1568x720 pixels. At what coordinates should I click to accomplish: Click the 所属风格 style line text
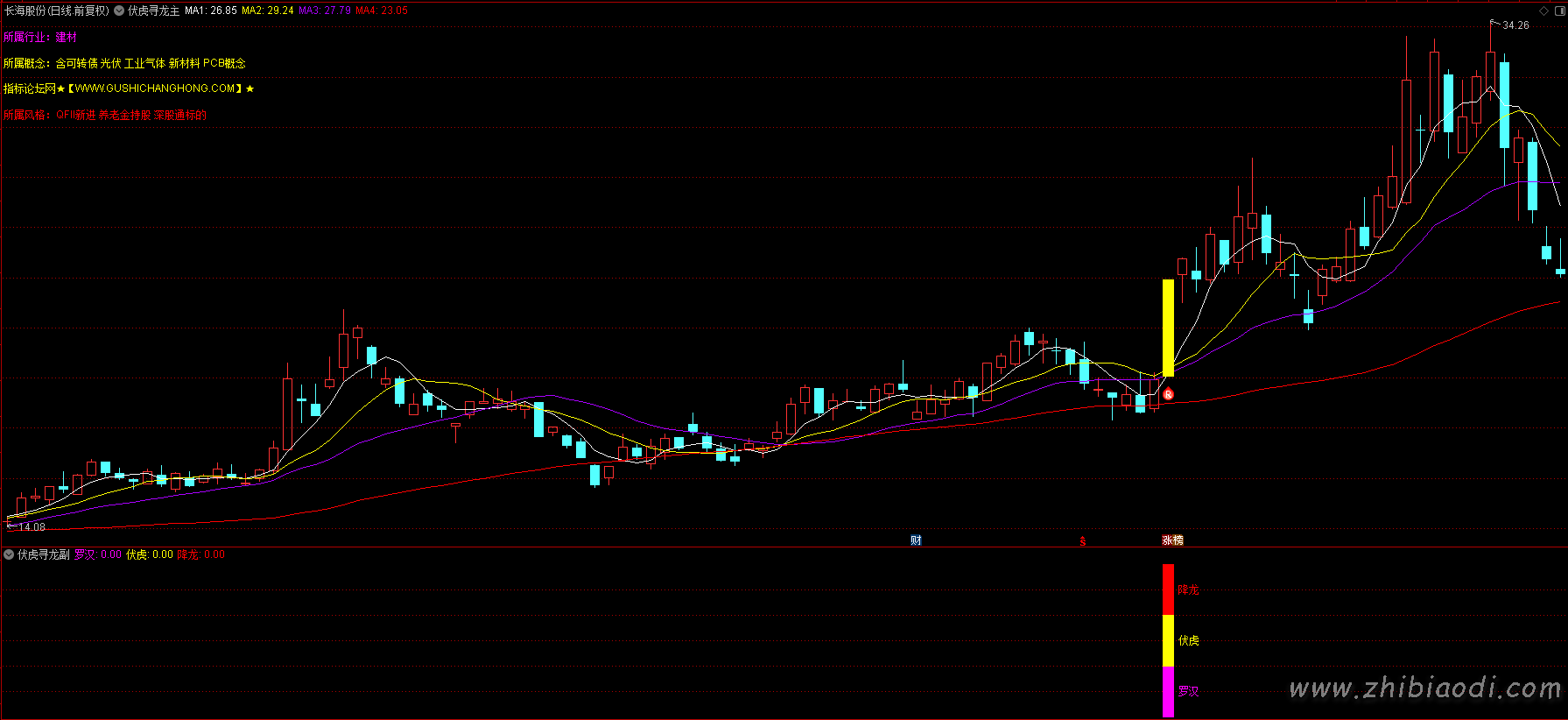[x=105, y=115]
